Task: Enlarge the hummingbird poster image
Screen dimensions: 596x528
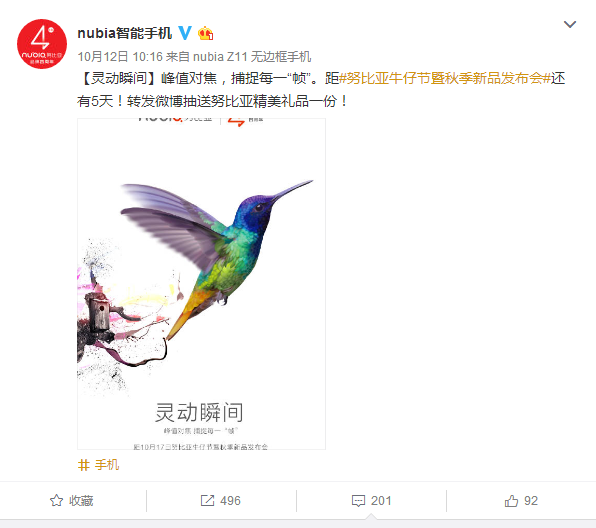Action: point(201,284)
